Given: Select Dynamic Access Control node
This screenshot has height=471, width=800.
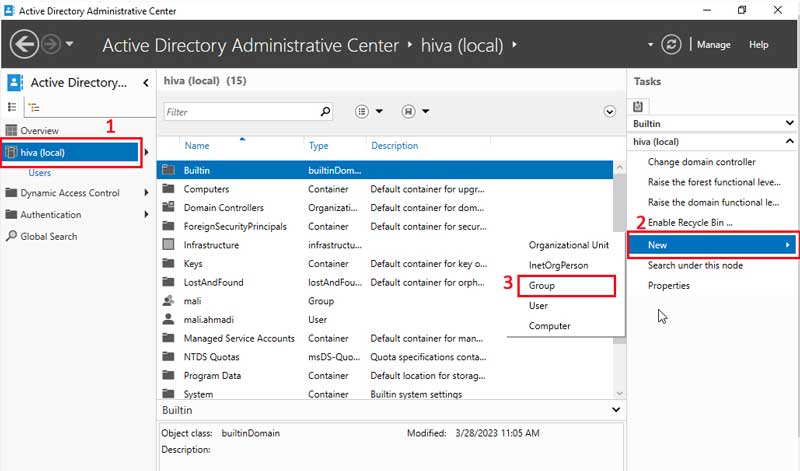Looking at the screenshot, I should (70, 193).
